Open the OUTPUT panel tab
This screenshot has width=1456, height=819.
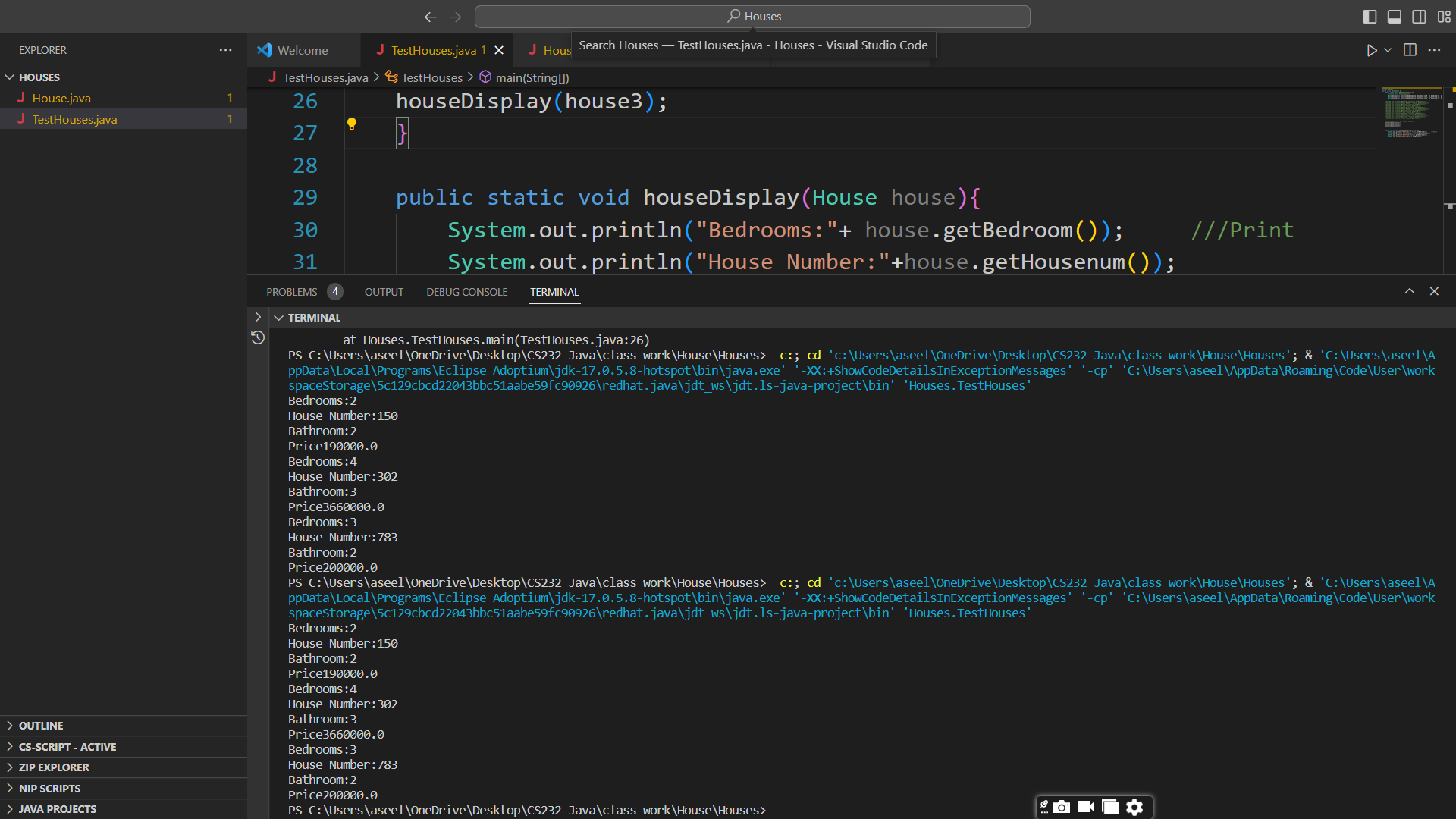coord(384,292)
